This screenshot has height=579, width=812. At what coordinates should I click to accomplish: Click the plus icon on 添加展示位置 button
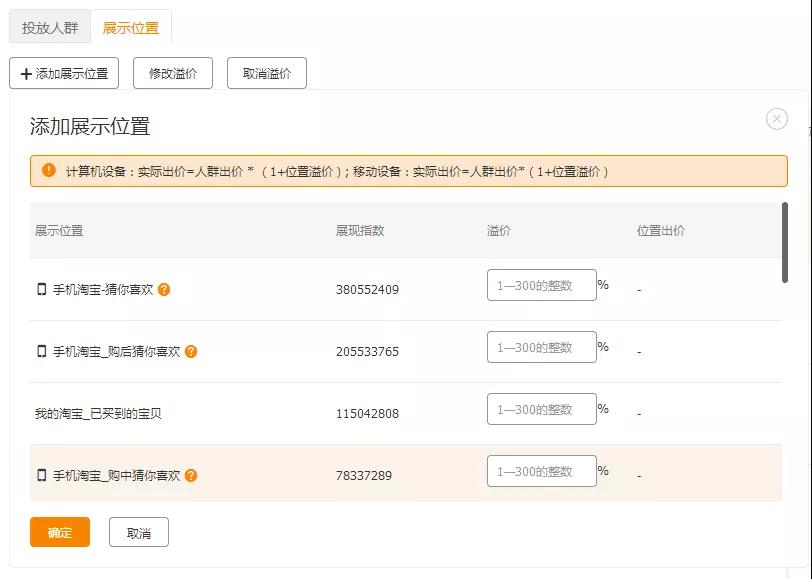[24, 73]
